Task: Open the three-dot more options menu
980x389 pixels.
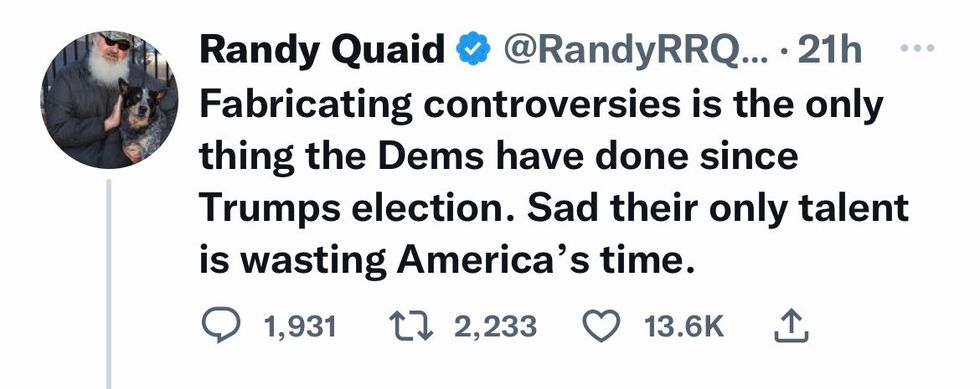Action: (916, 48)
